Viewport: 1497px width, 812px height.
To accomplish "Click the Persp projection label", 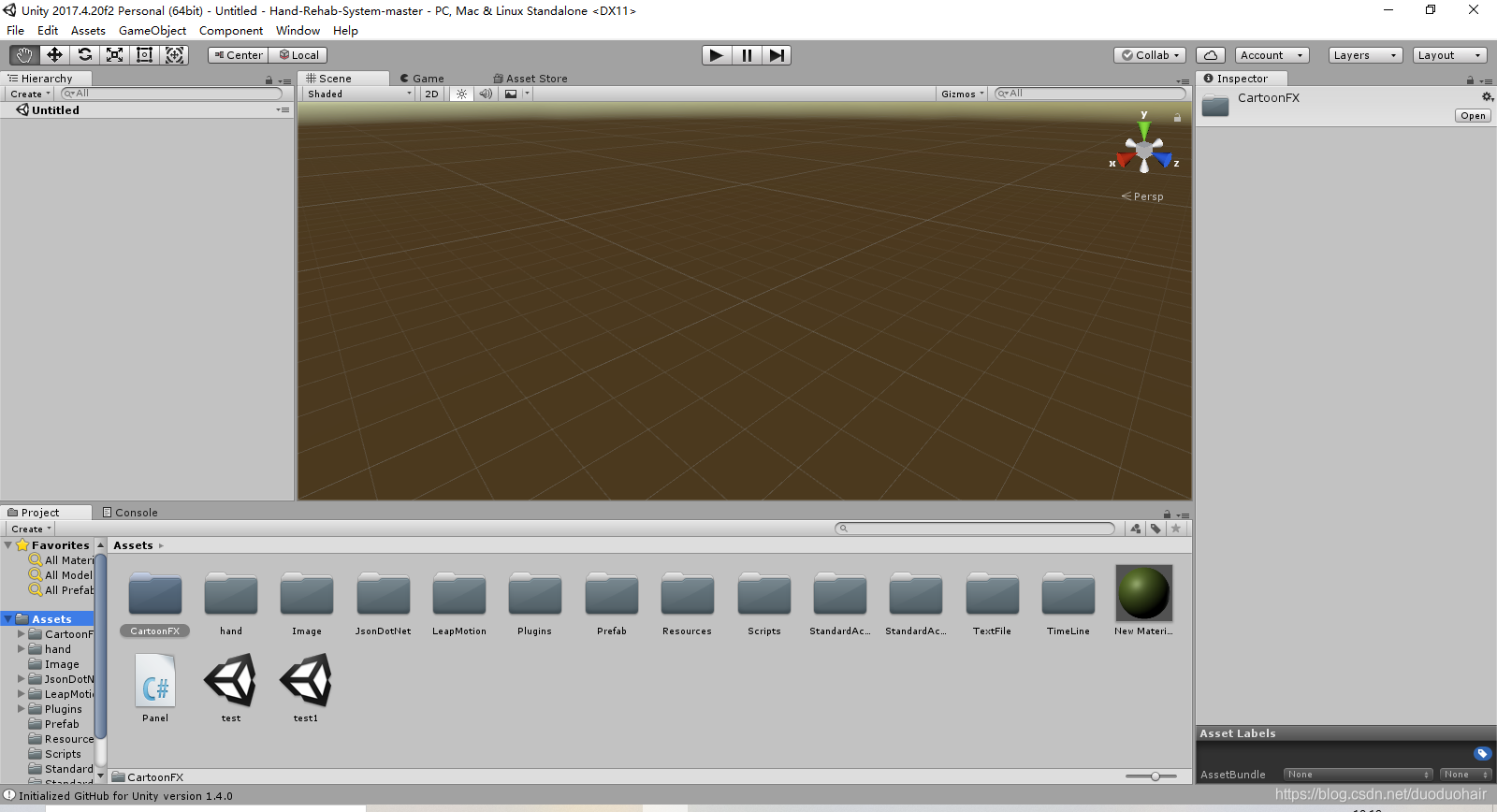I will click(x=1148, y=196).
